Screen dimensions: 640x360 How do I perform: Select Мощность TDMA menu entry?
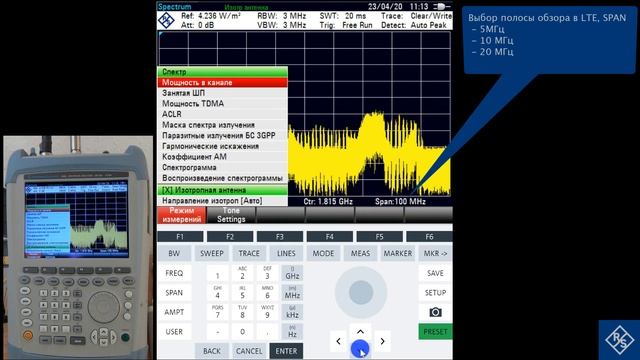(x=222, y=104)
